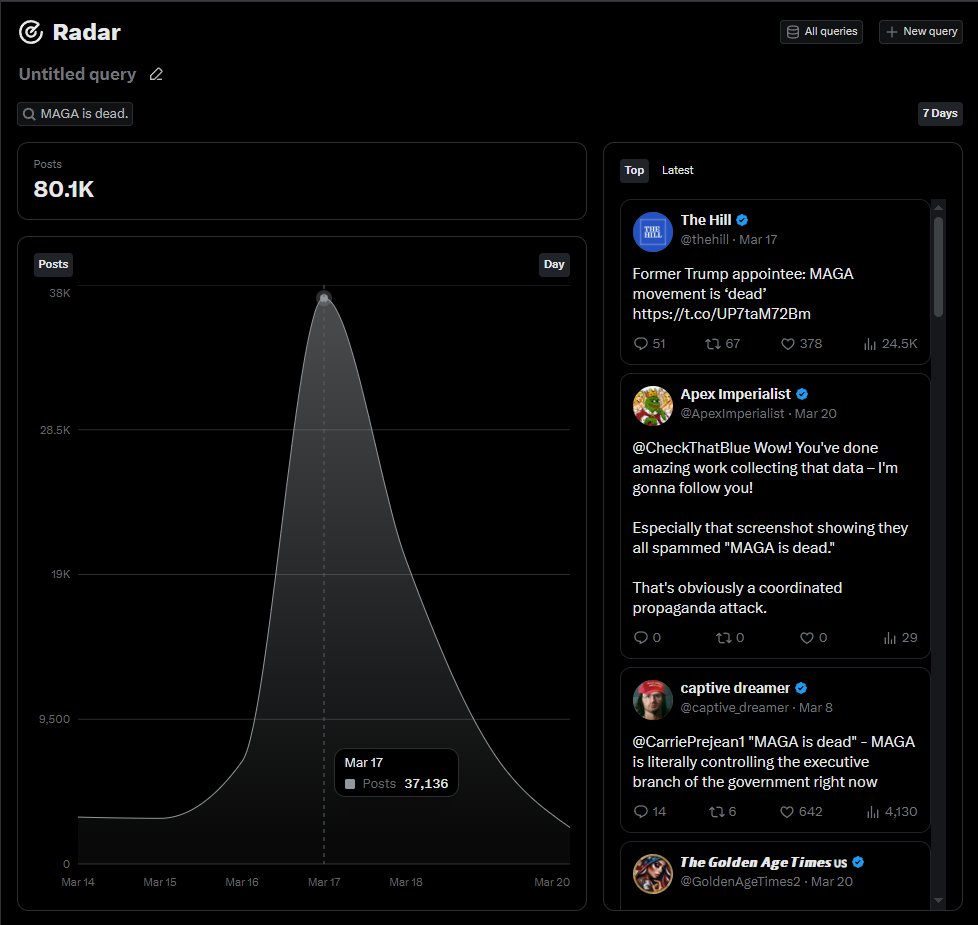This screenshot has width=978, height=925.
Task: Click Apex Imperialist verified badge
Action: 802,394
